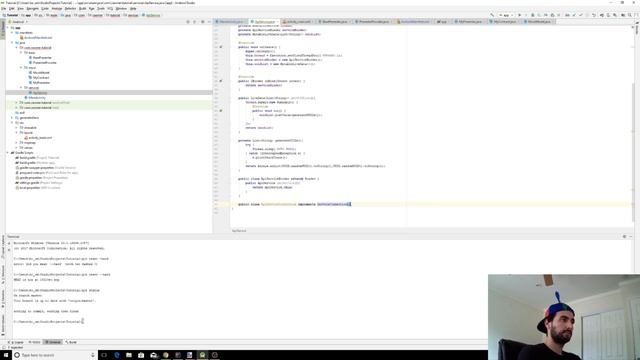Viewport: 640px width, 360px height.
Task: Open the Help menu
Action: point(133,9)
